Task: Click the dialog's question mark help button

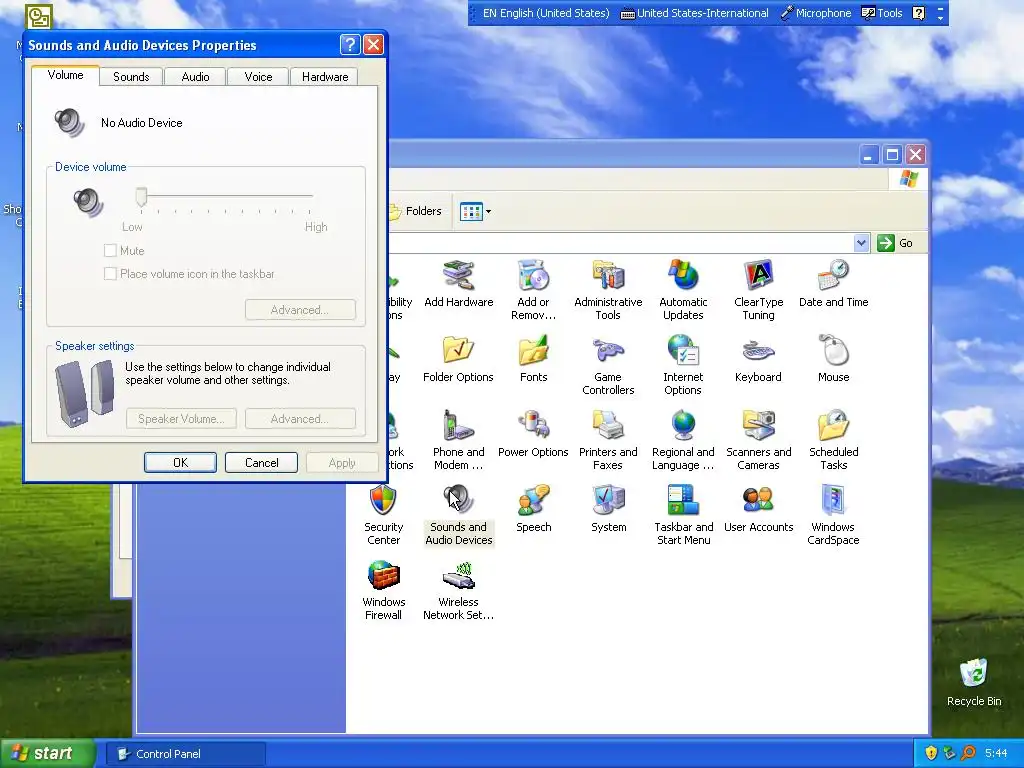Action: (x=350, y=44)
